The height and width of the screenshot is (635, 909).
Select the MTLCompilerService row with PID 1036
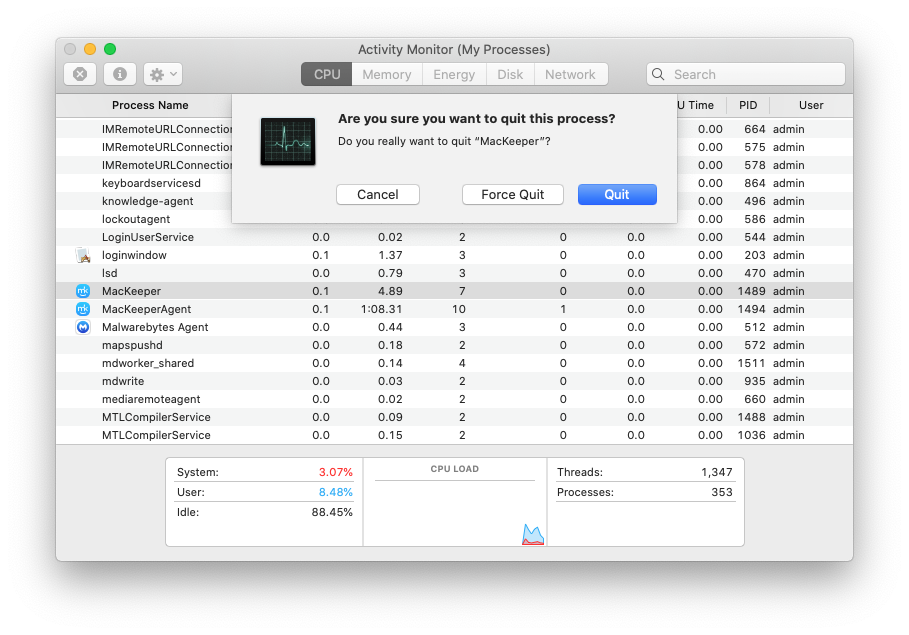coord(454,435)
